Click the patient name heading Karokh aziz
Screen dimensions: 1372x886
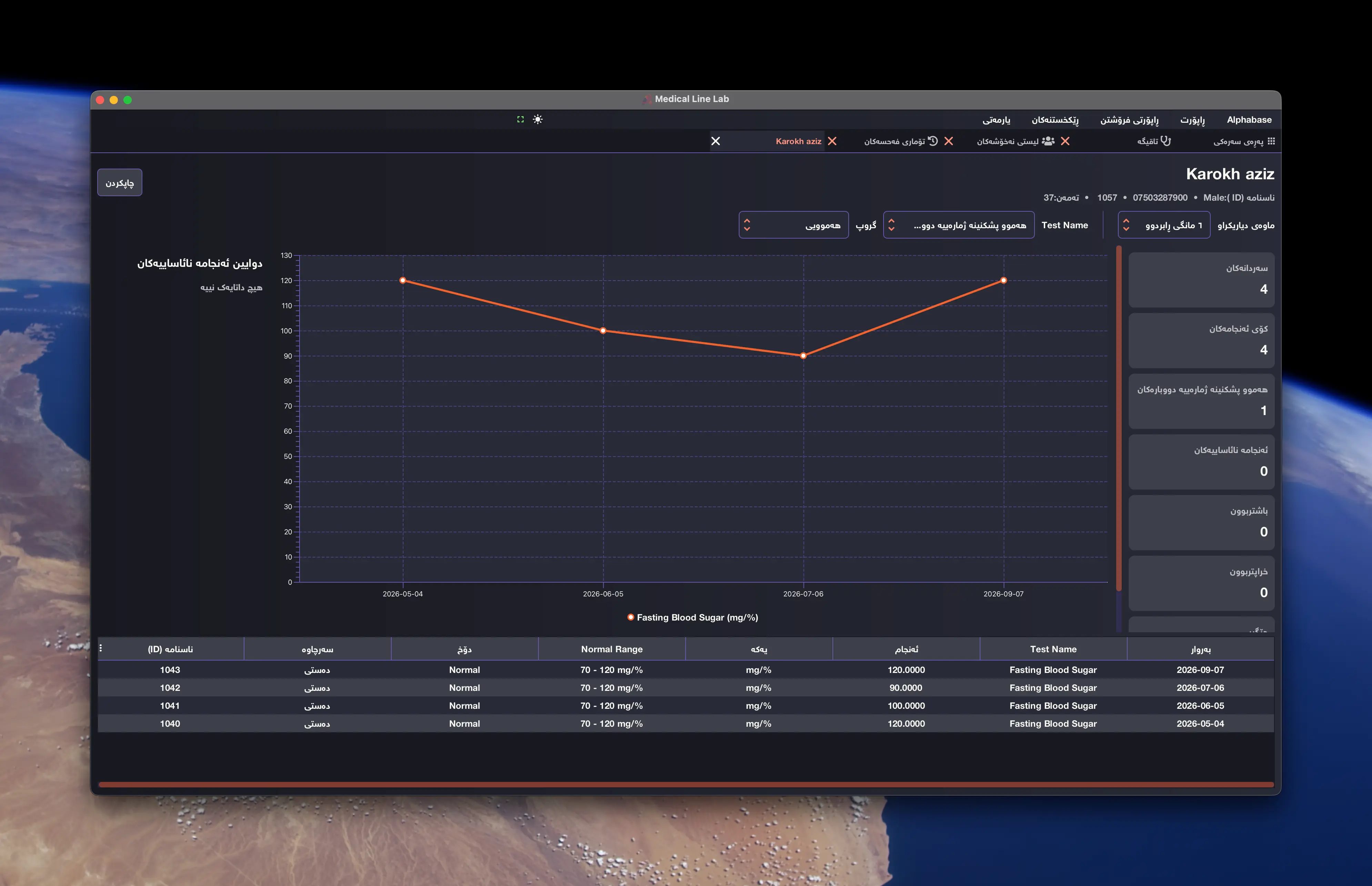point(1230,174)
